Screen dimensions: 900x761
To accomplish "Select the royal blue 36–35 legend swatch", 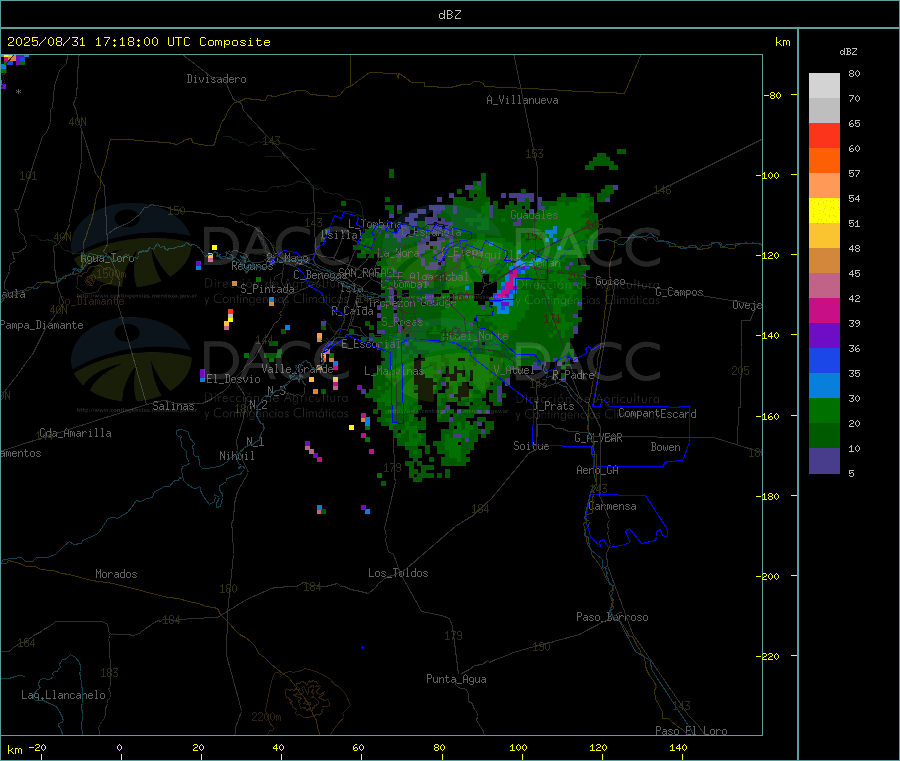I will coord(824,360).
